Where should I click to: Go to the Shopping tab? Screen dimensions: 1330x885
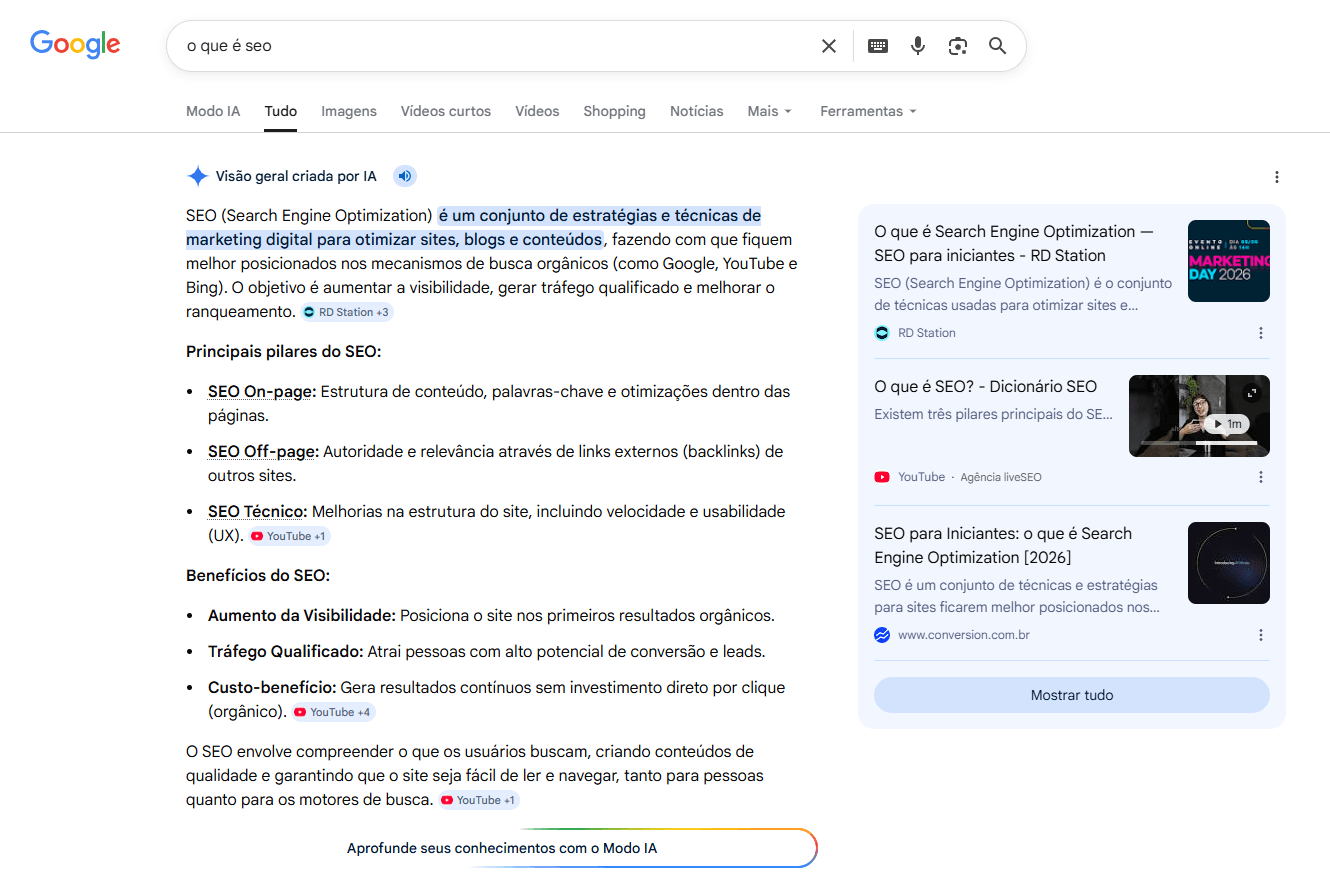[x=614, y=111]
